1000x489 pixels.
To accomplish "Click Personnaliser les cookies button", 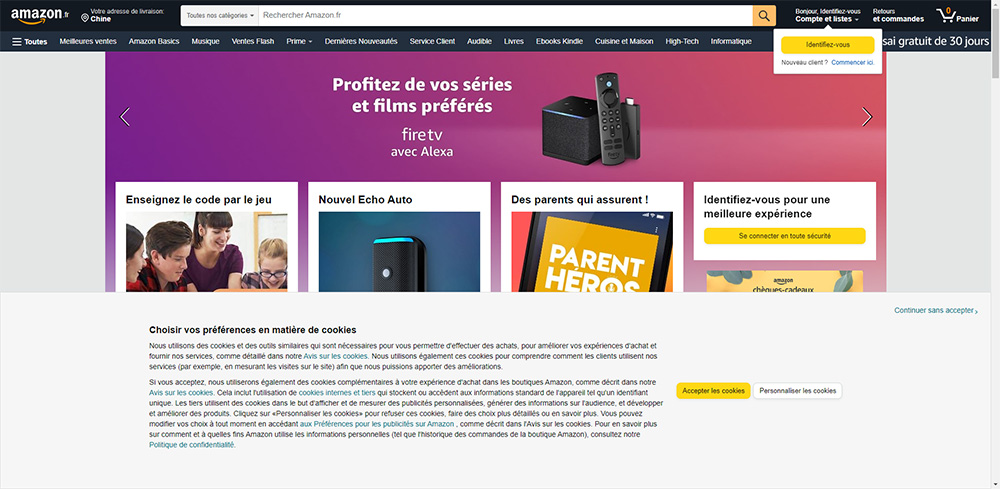I will pyautogui.click(x=797, y=391).
